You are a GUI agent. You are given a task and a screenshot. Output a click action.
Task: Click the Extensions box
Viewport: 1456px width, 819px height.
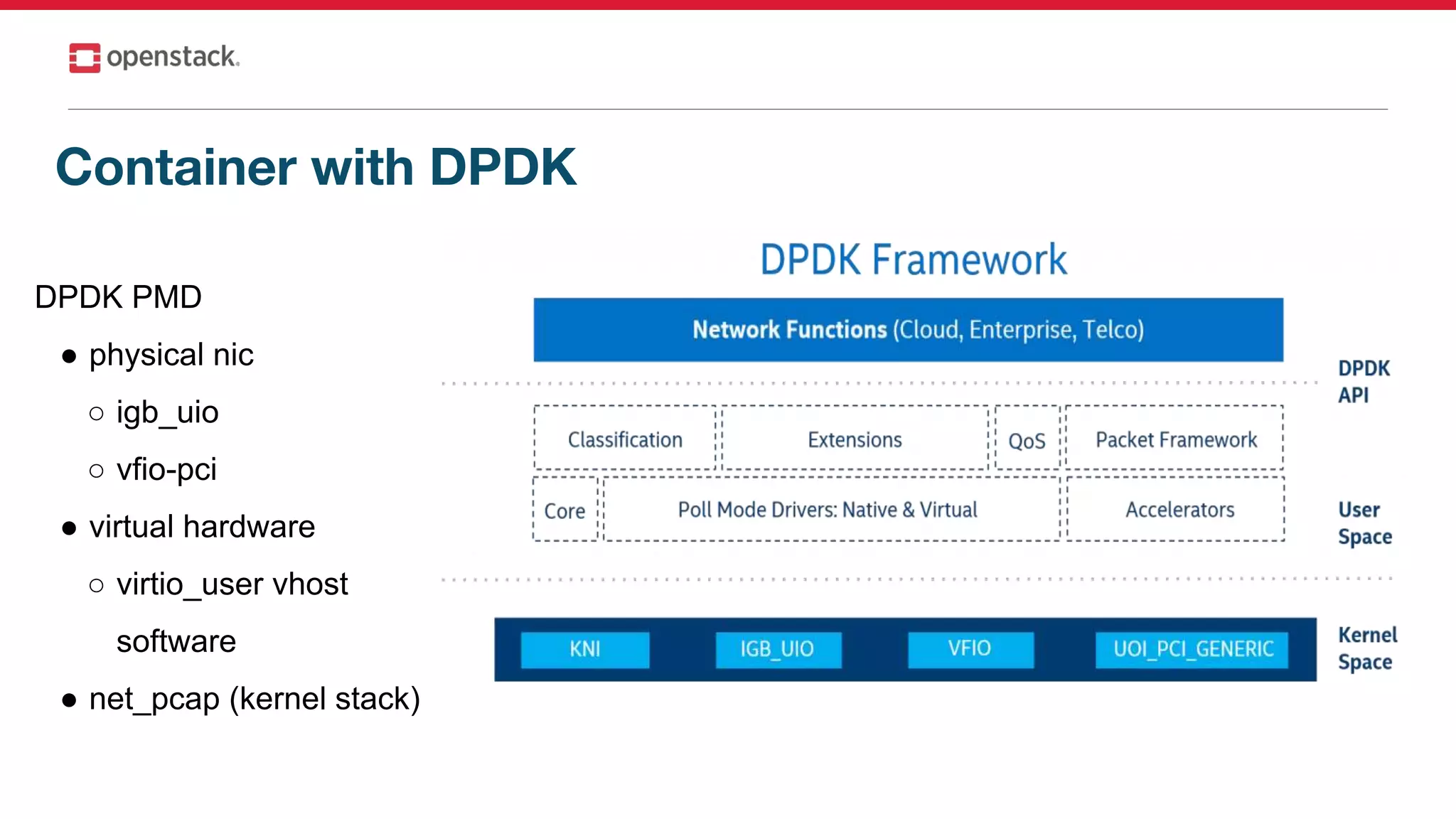[855, 438]
